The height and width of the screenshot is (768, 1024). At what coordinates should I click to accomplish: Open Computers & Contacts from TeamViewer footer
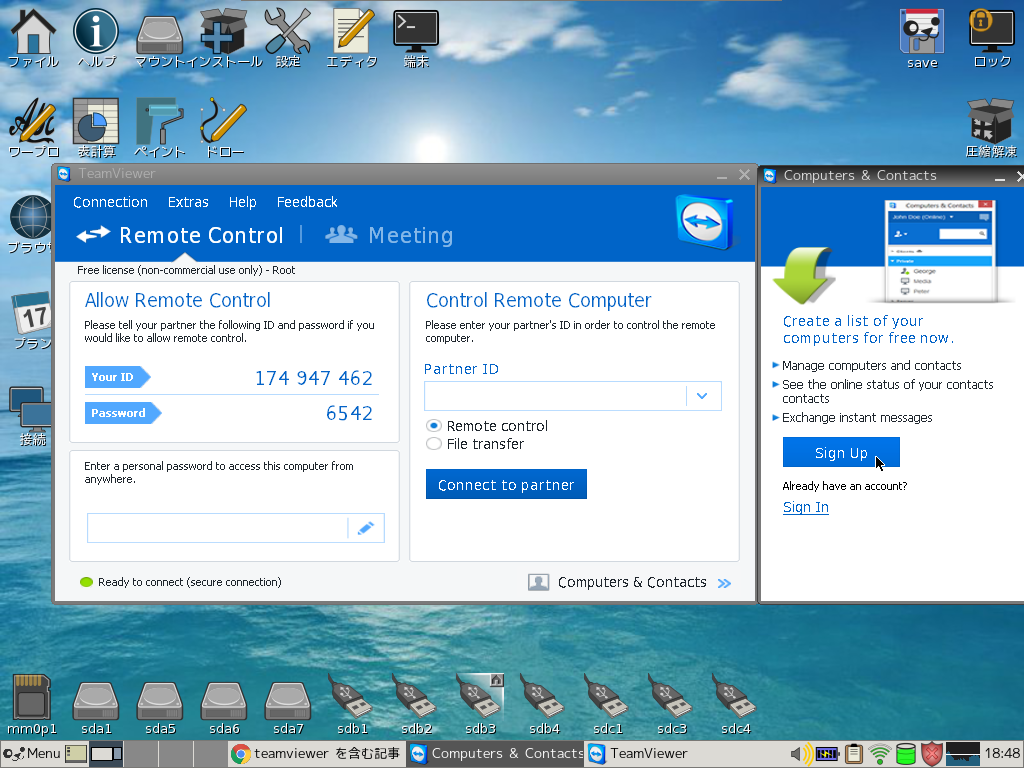(629, 583)
